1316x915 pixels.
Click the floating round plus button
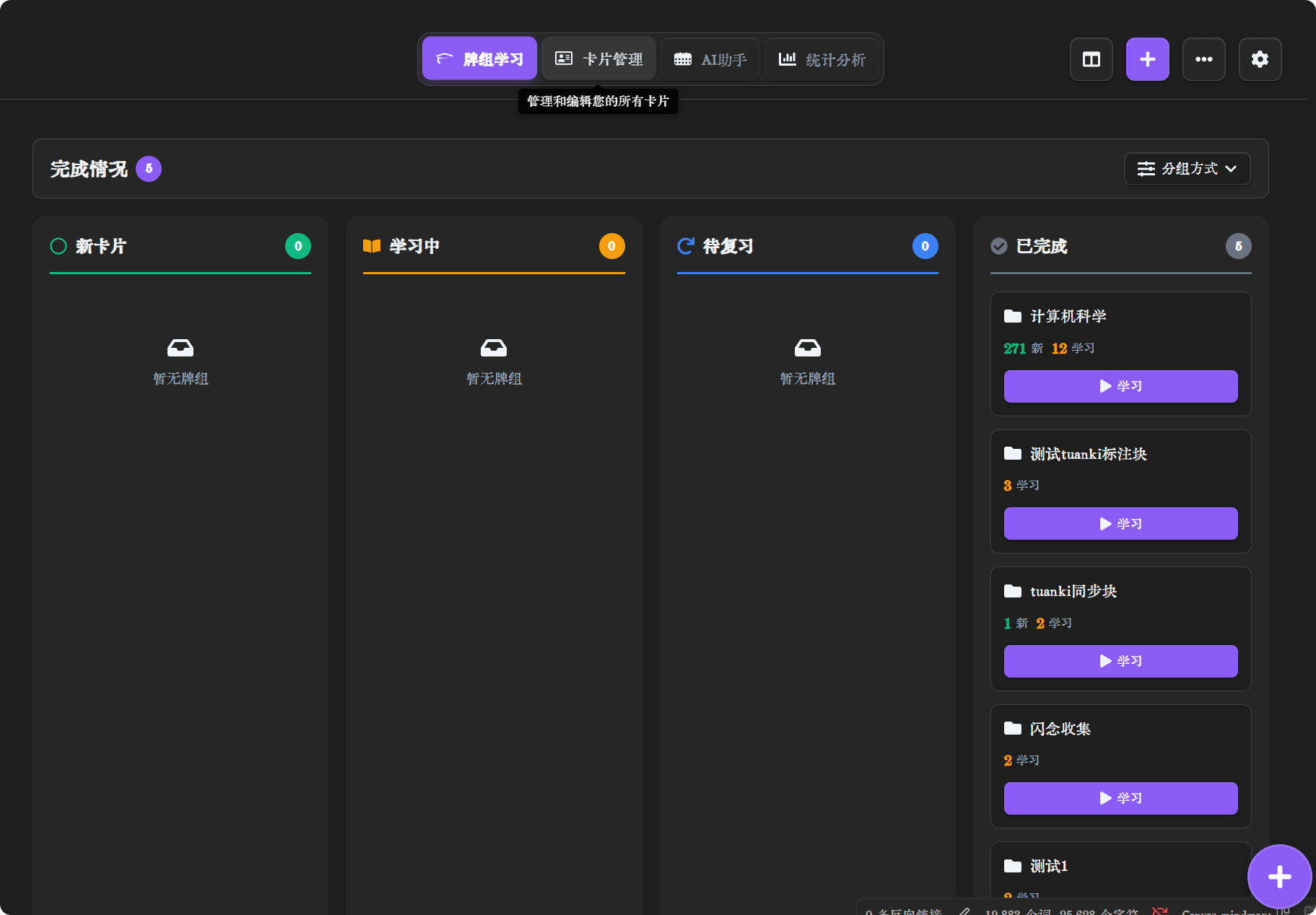tap(1279, 877)
